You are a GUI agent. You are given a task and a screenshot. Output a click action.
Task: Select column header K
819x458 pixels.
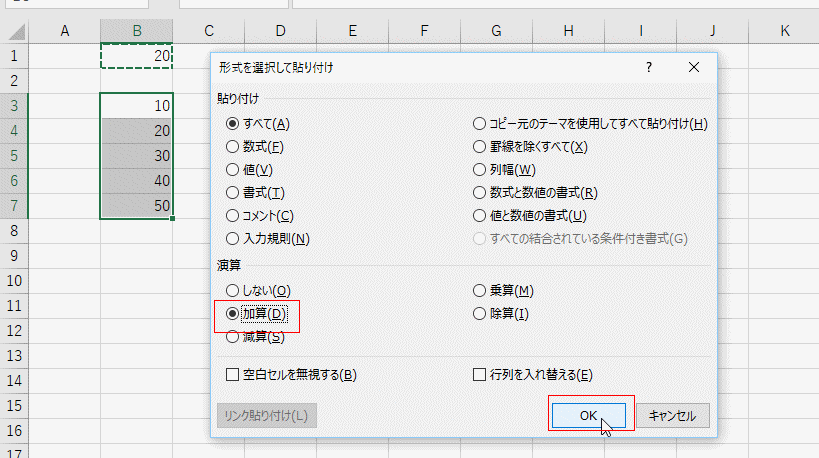pyautogui.click(x=785, y=31)
